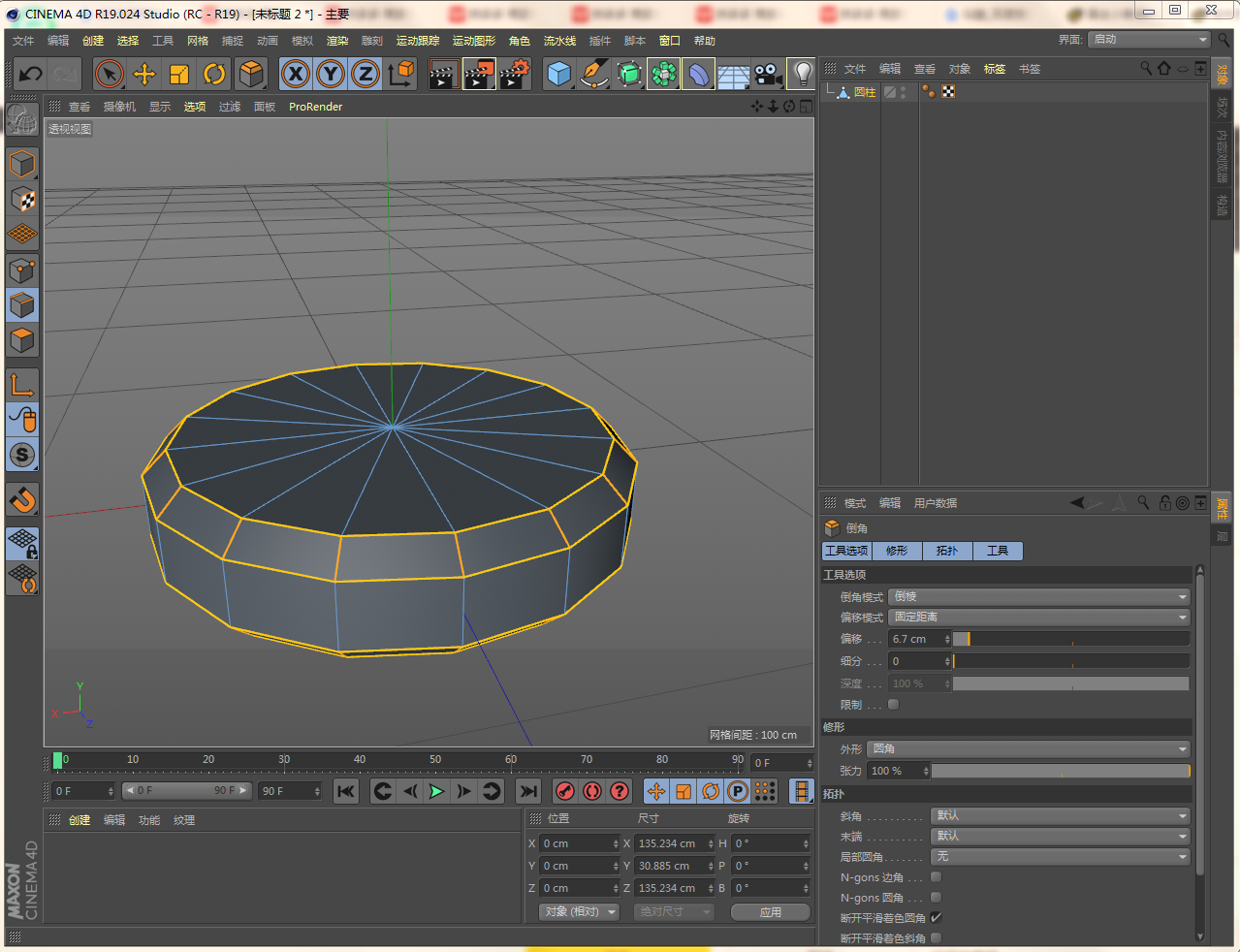Toggle Z axis lock
This screenshot has height=952, width=1240.
(366, 74)
